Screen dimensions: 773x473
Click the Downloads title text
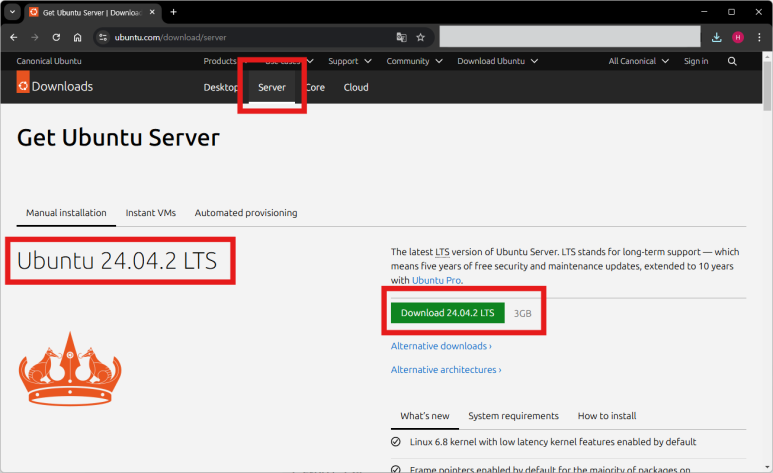pyautogui.click(x=62, y=87)
